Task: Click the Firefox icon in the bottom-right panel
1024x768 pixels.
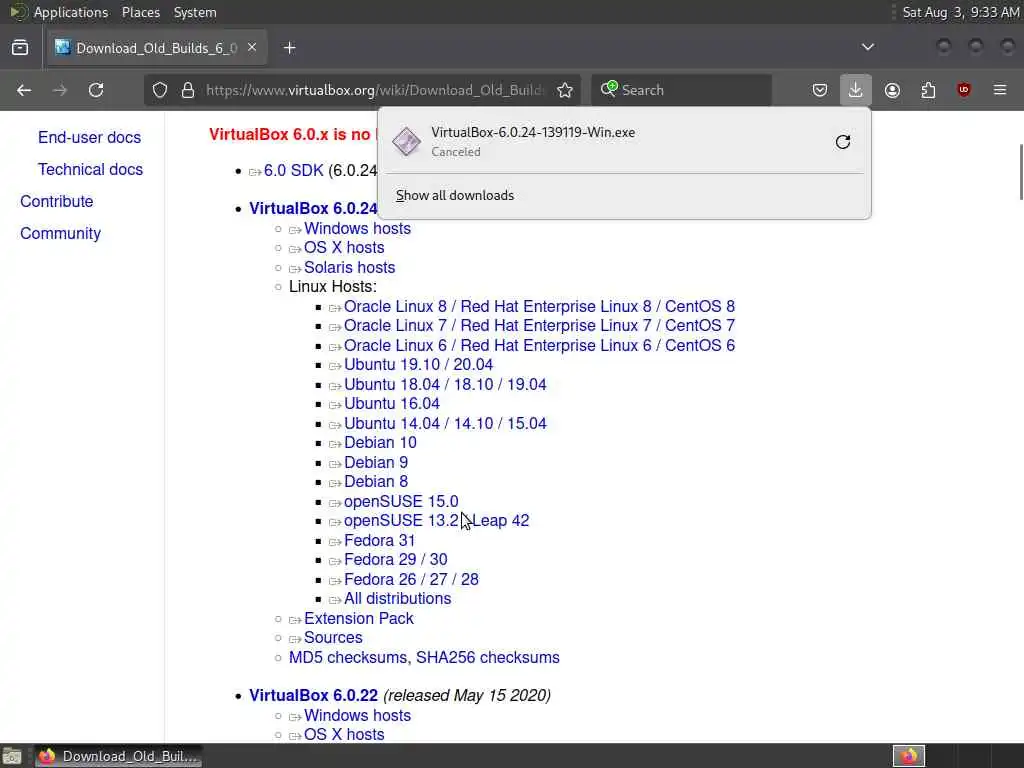Action: (909, 756)
